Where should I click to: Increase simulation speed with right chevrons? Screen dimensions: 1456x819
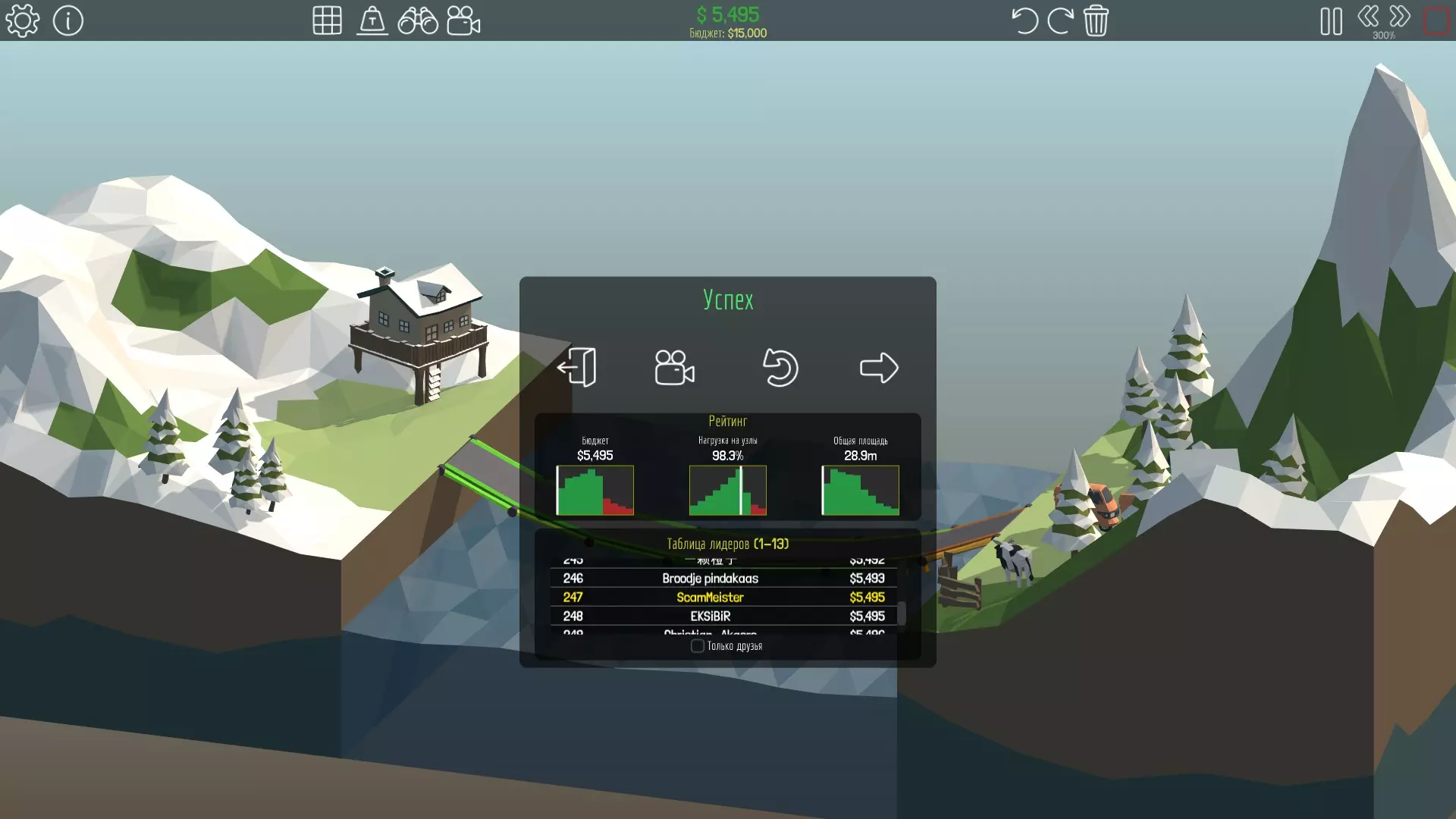coord(1400,16)
